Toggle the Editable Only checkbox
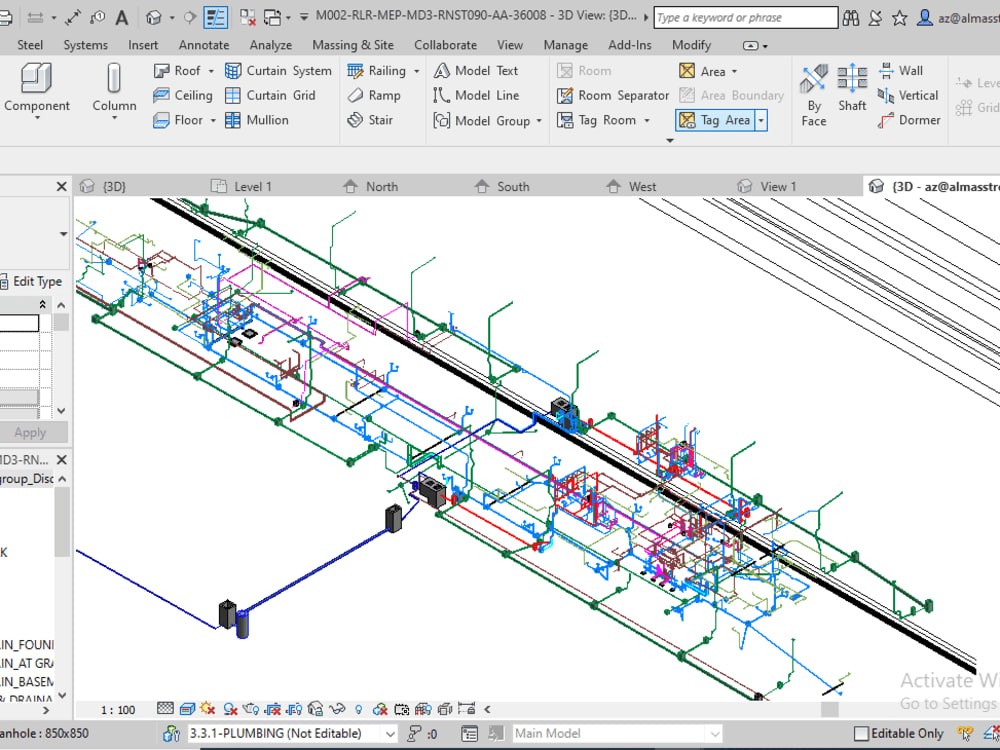This screenshot has height=750, width=1000. pyautogui.click(x=861, y=734)
